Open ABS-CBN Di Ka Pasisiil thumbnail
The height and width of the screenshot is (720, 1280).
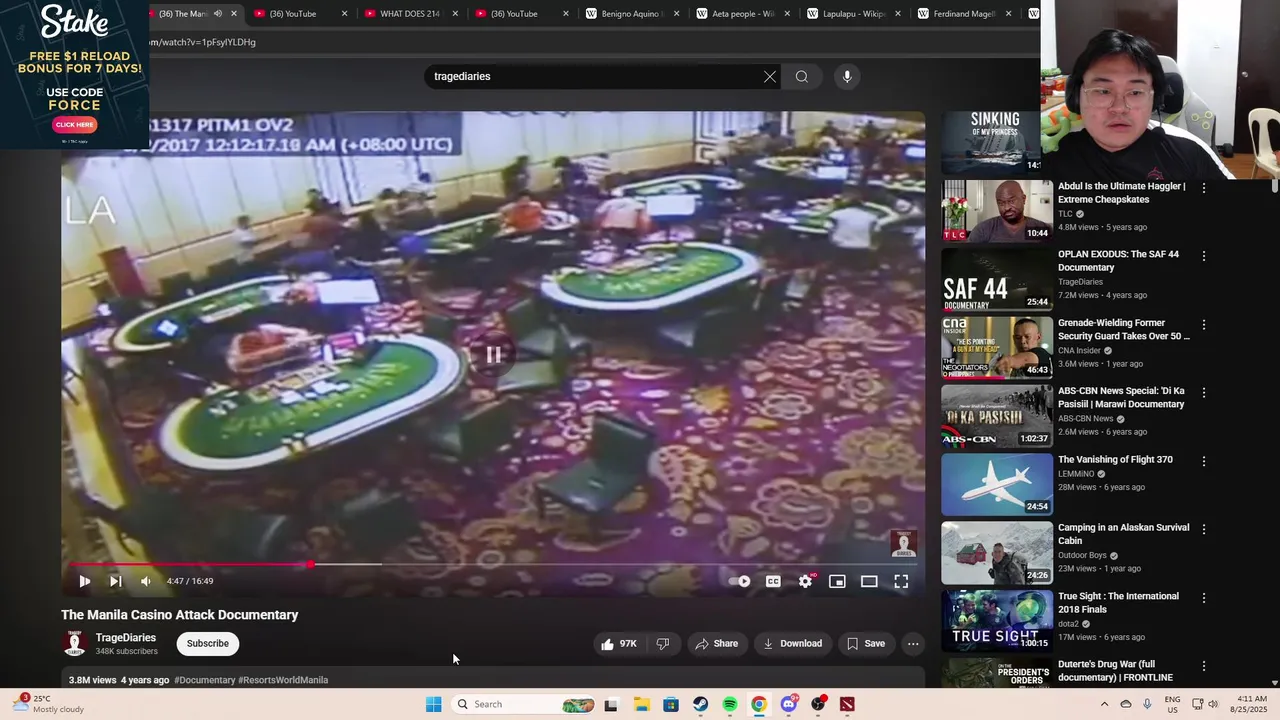997,416
